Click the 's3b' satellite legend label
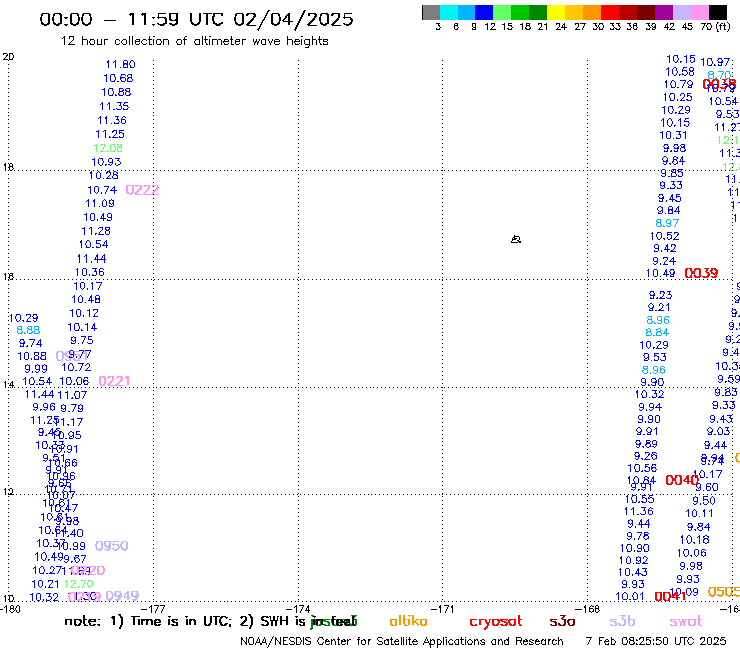Image resolution: width=740 pixels, height=650 pixels. pyautogui.click(x=622, y=621)
